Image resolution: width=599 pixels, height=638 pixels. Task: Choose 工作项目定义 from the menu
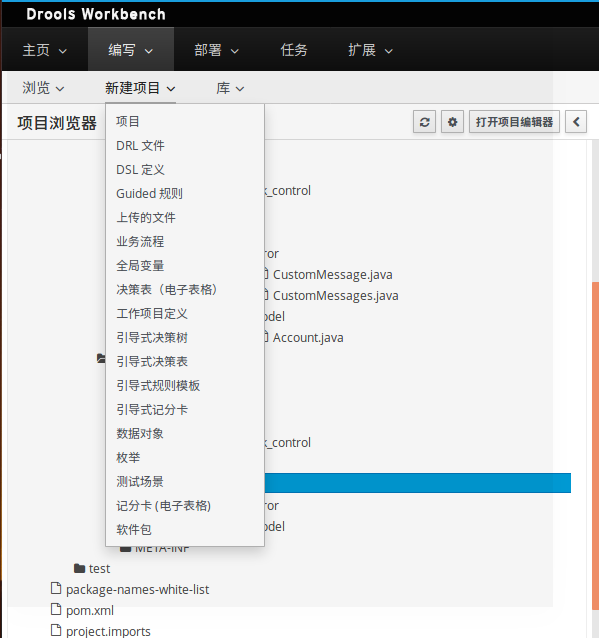(x=185, y=313)
